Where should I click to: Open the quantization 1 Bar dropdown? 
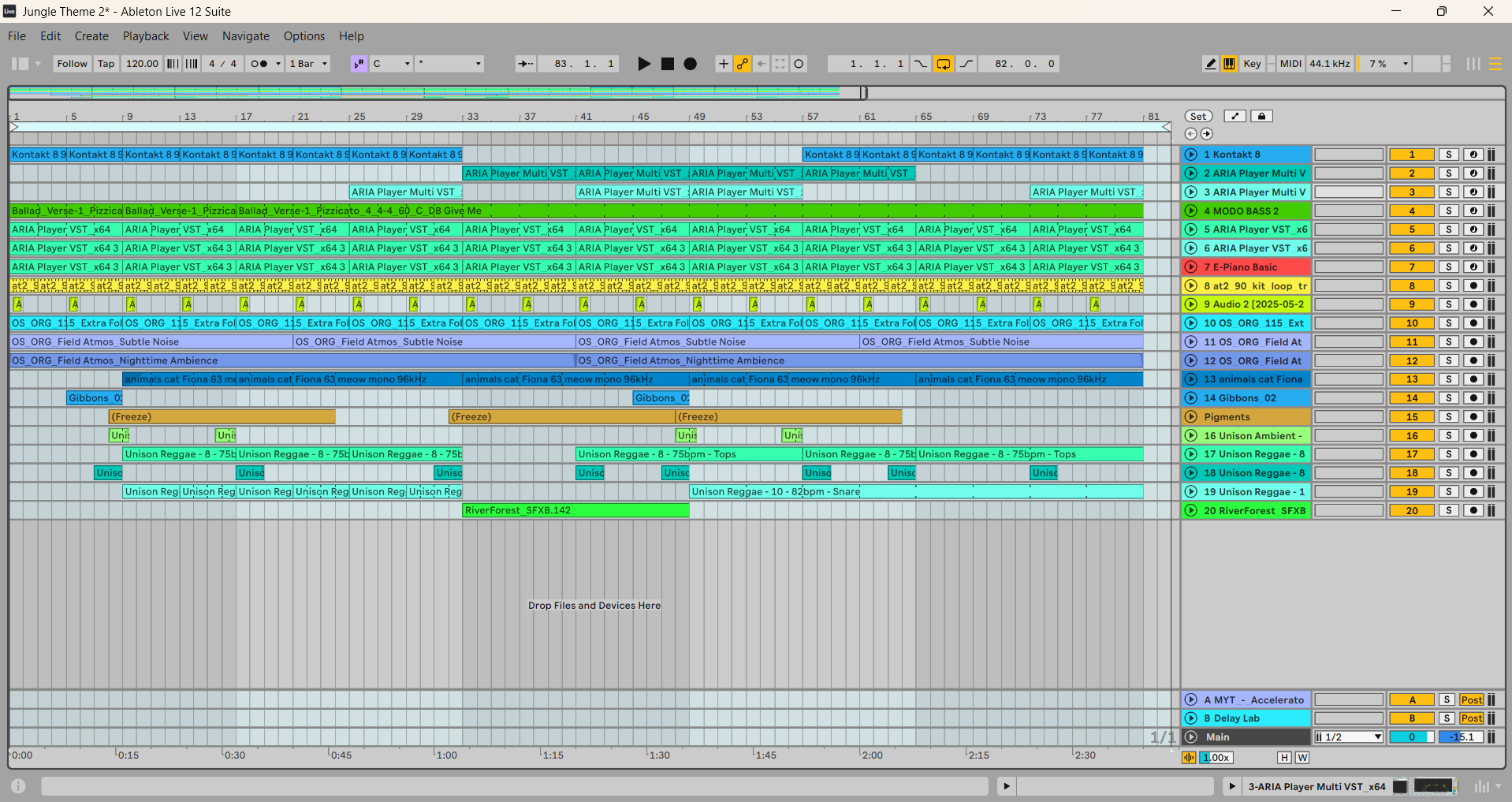[x=308, y=64]
